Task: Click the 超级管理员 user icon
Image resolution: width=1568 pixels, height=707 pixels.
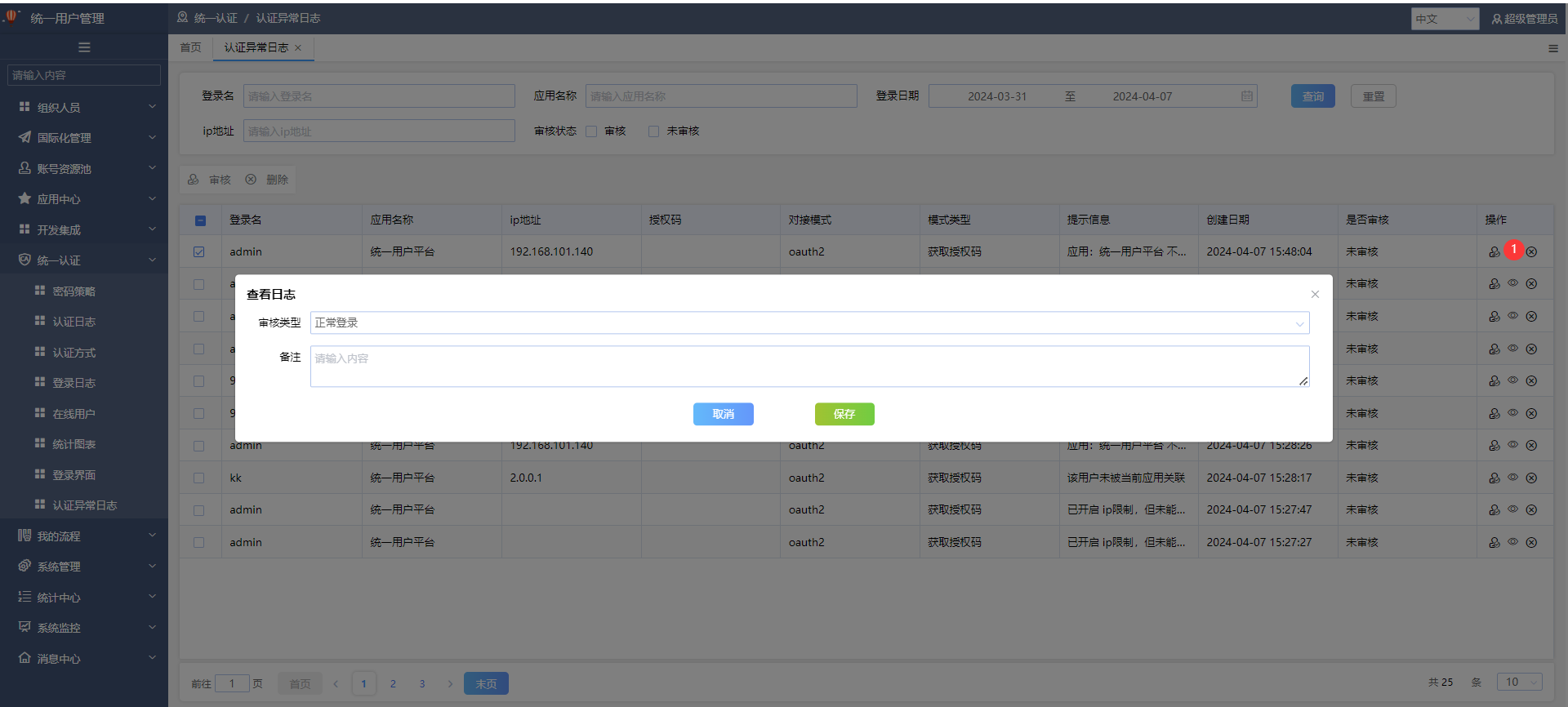Action: pyautogui.click(x=1497, y=19)
